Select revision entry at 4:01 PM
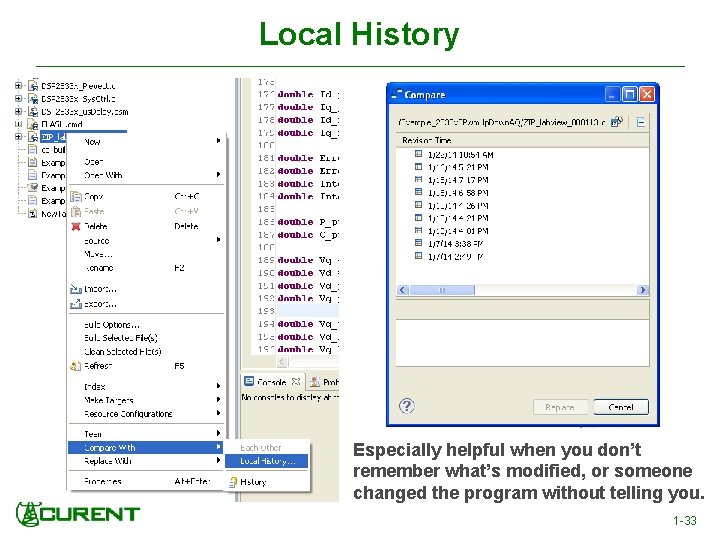 coord(458,231)
